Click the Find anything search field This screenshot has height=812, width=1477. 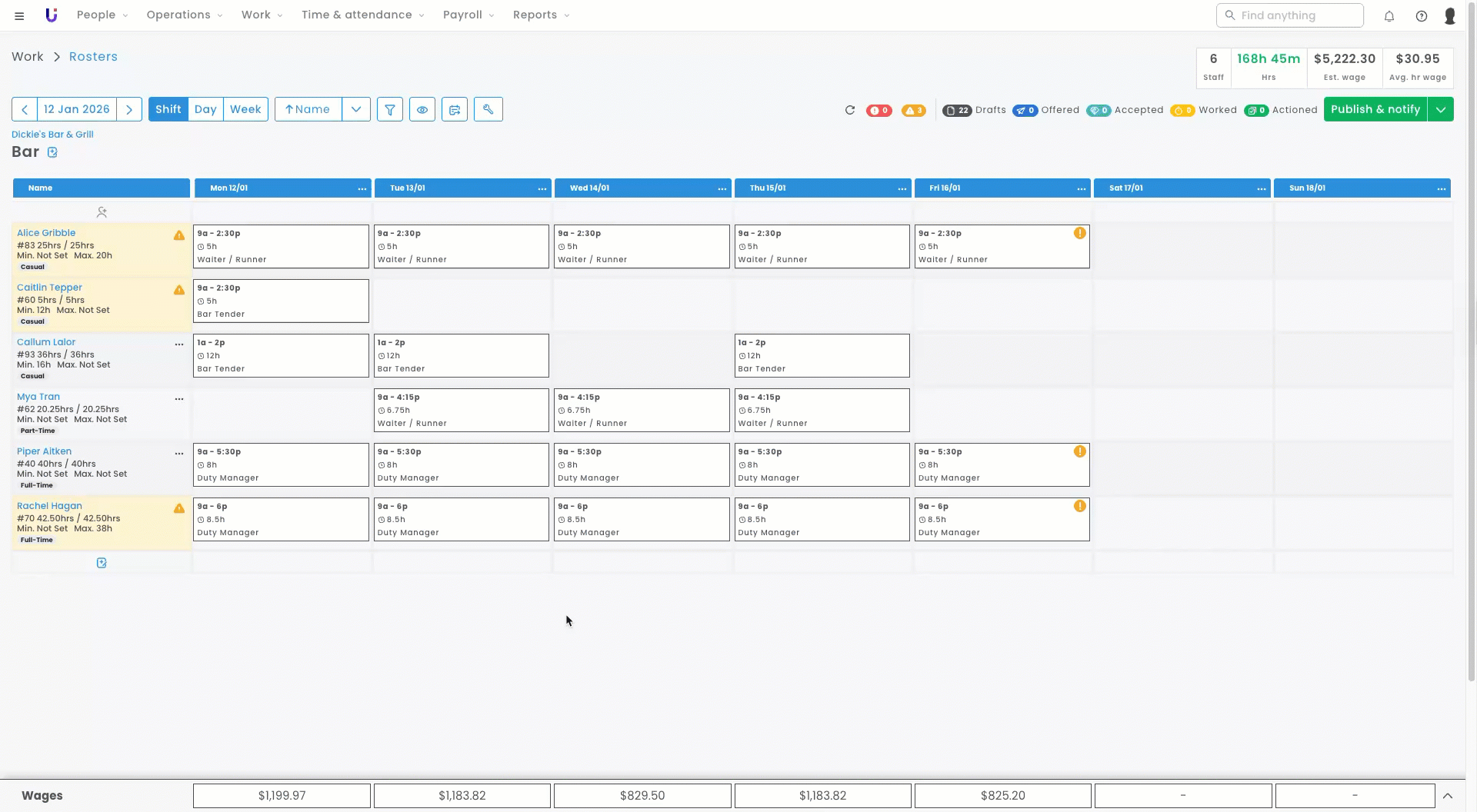1290,15
